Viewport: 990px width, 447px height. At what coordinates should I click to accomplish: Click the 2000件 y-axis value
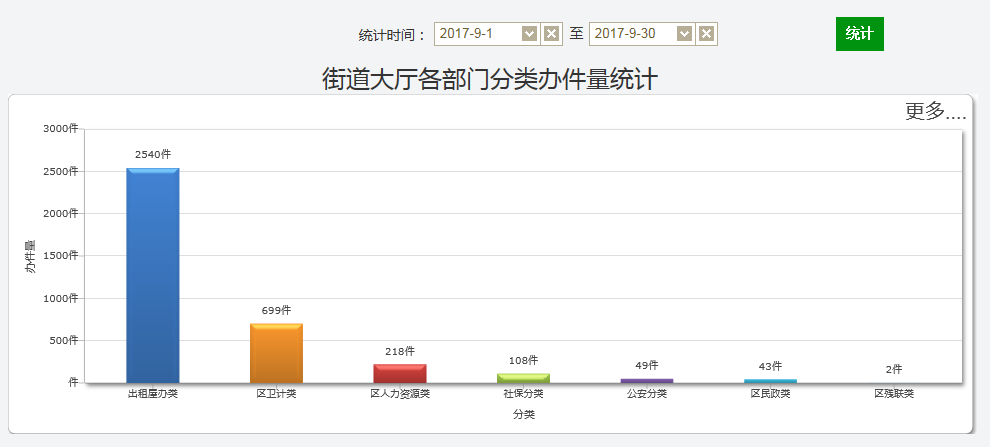61,213
